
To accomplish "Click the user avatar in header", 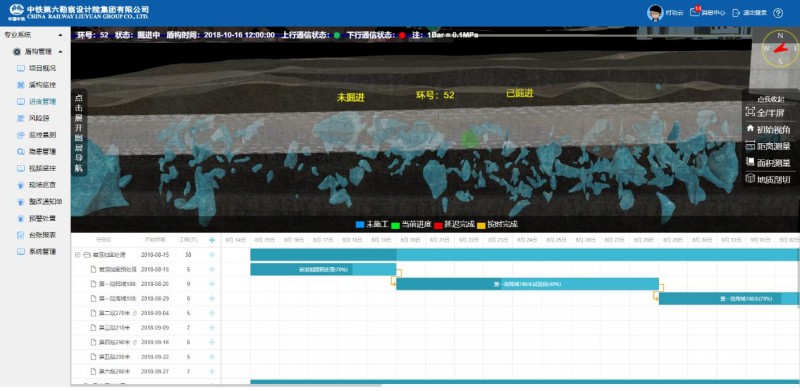I will pos(655,13).
